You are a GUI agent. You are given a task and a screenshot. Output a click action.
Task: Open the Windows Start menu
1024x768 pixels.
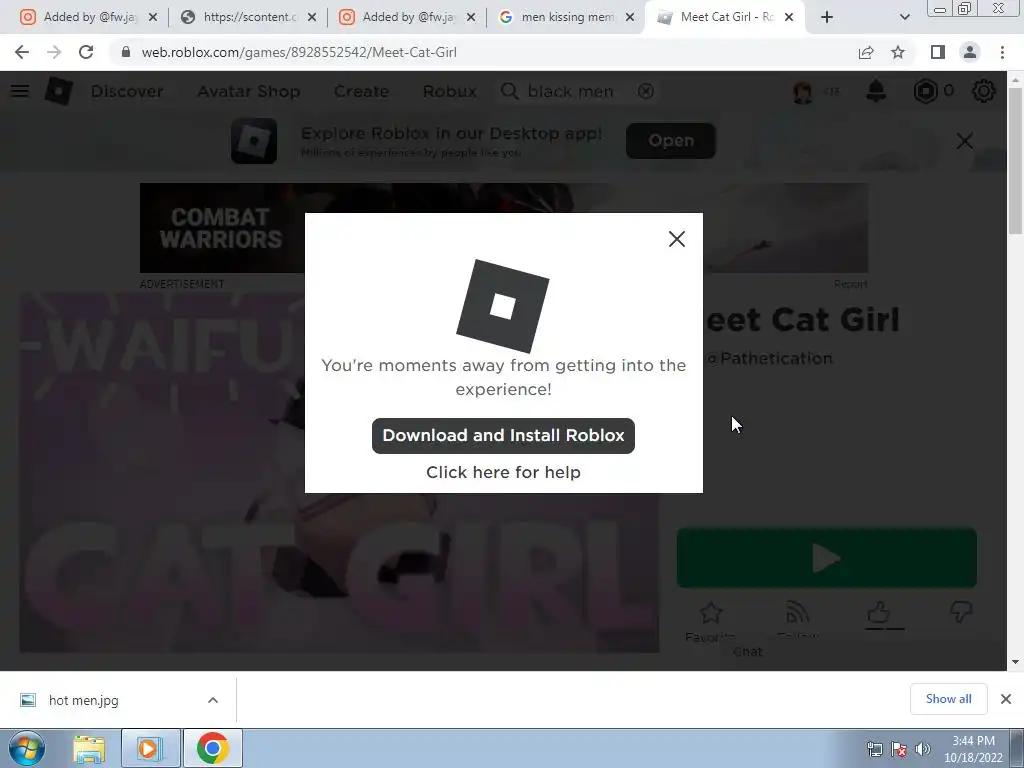(x=27, y=748)
